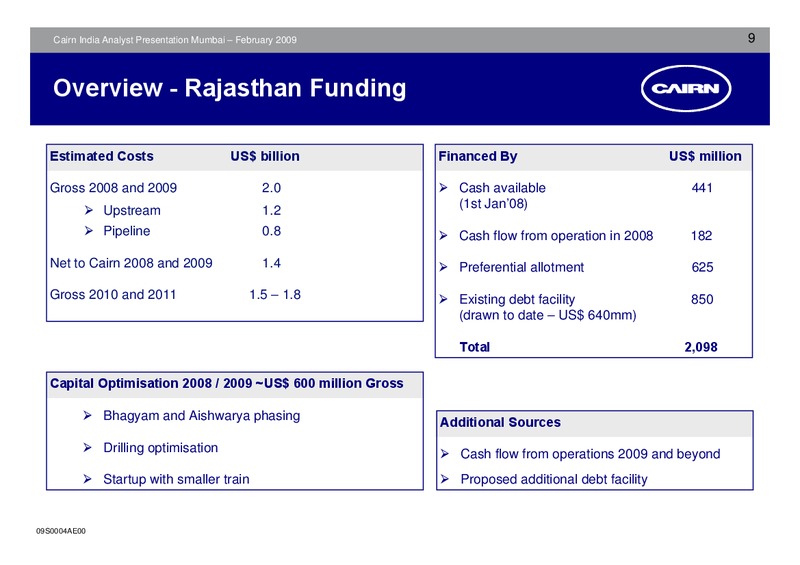This screenshot has height=565, width=800.
Task: Select 'Bhagyam and Aishwarya phasing' text
Action: click(x=202, y=415)
